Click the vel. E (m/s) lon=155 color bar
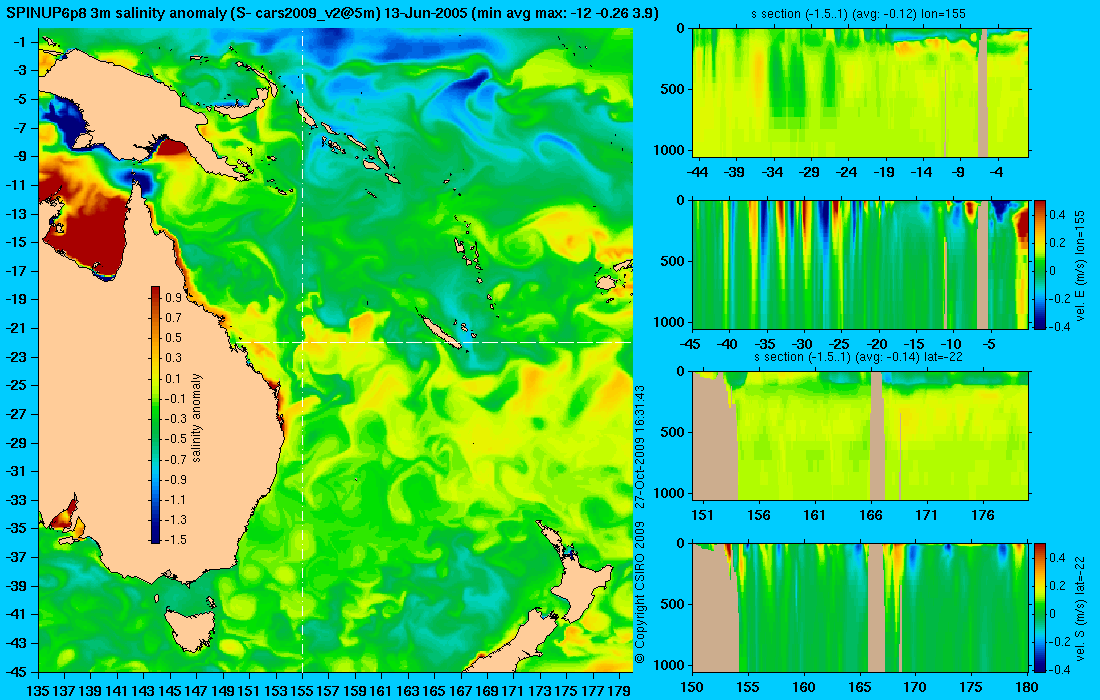 1040,264
